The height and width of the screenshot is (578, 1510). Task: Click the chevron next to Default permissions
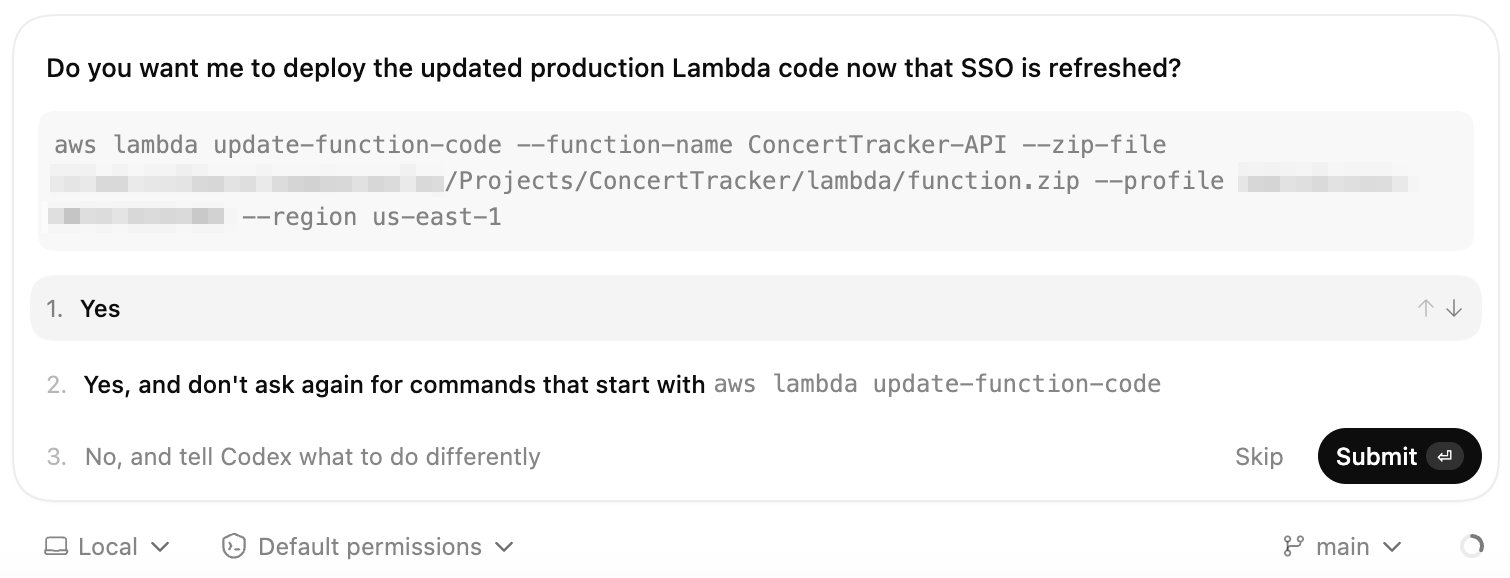pos(505,547)
